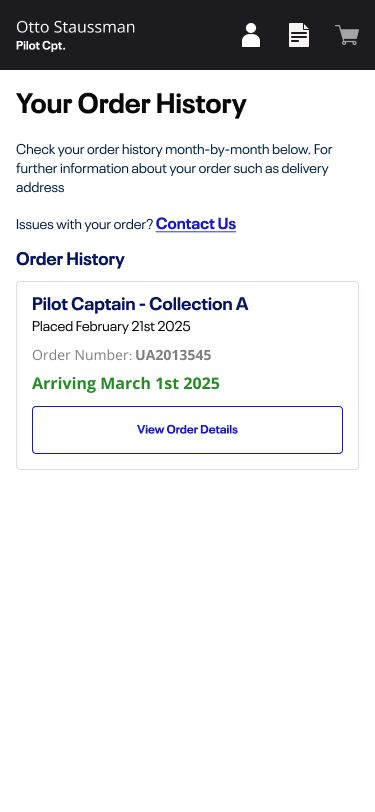Click the Otto Staussman name in header

[76, 27]
